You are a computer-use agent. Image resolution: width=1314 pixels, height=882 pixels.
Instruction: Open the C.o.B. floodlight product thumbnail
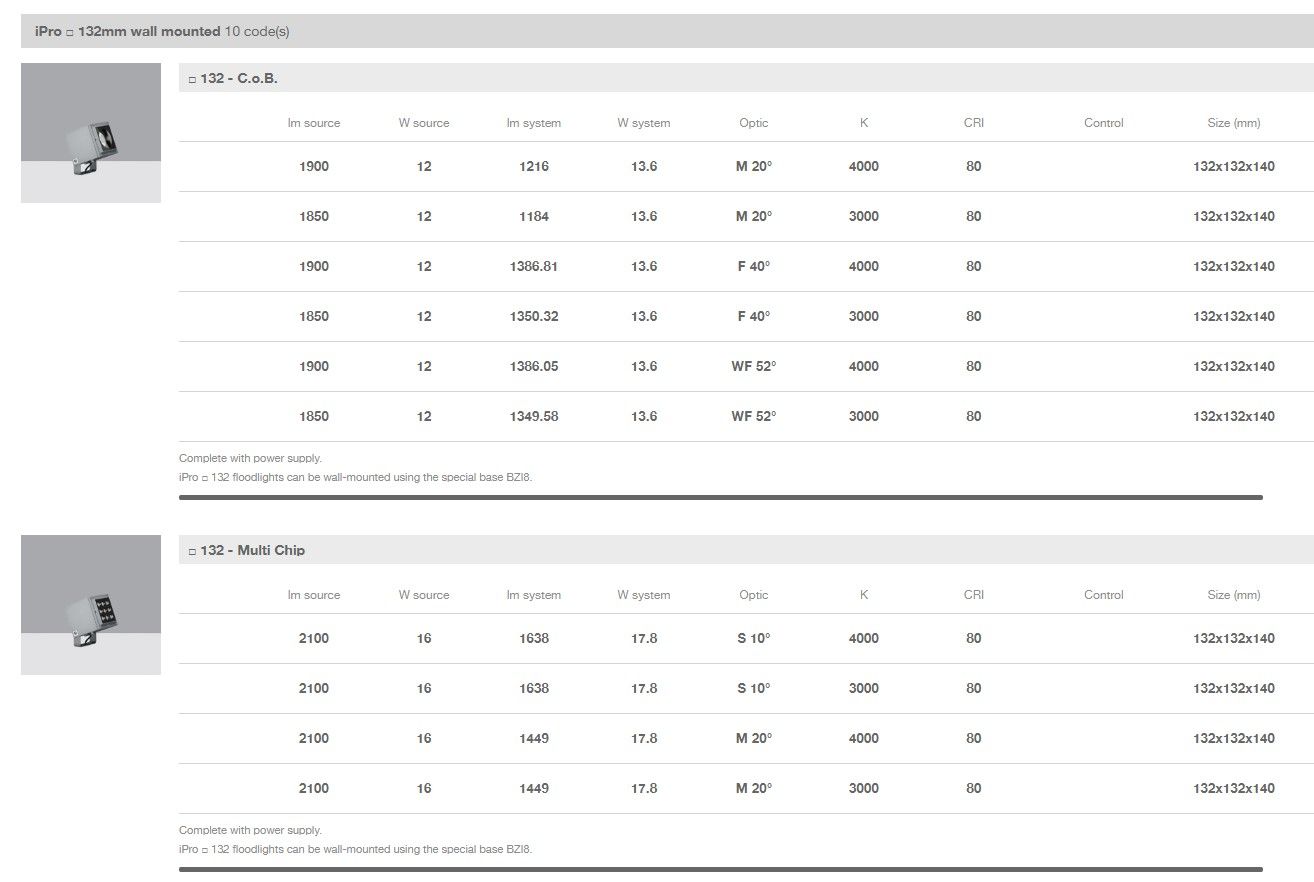(x=91, y=133)
